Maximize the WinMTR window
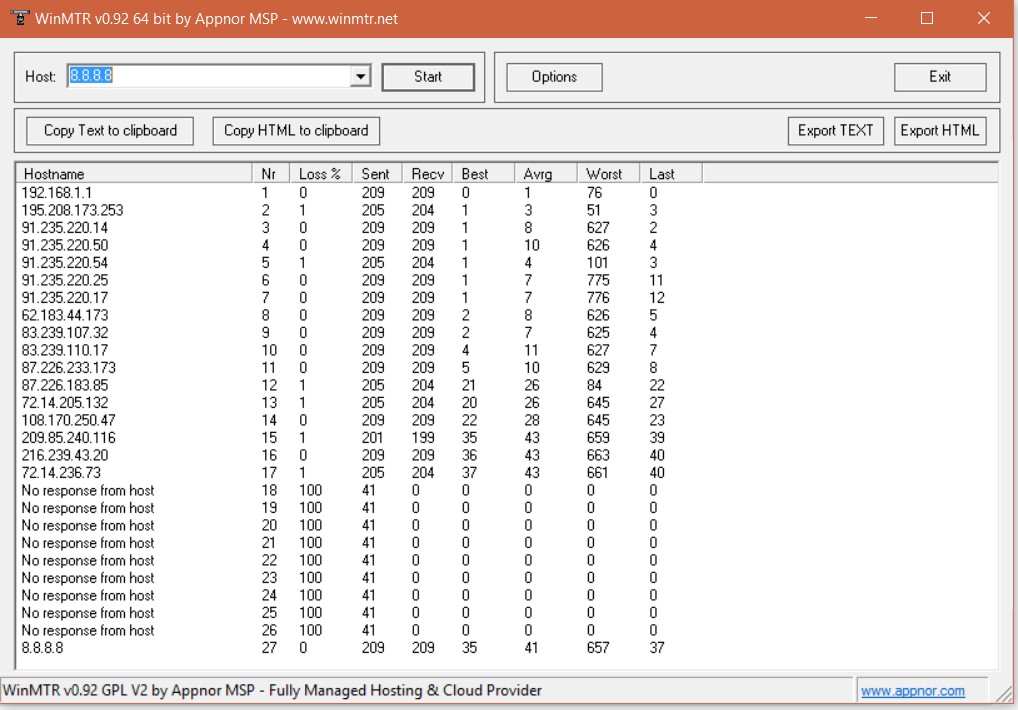Viewport: 1018px width, 710px height. tap(927, 18)
